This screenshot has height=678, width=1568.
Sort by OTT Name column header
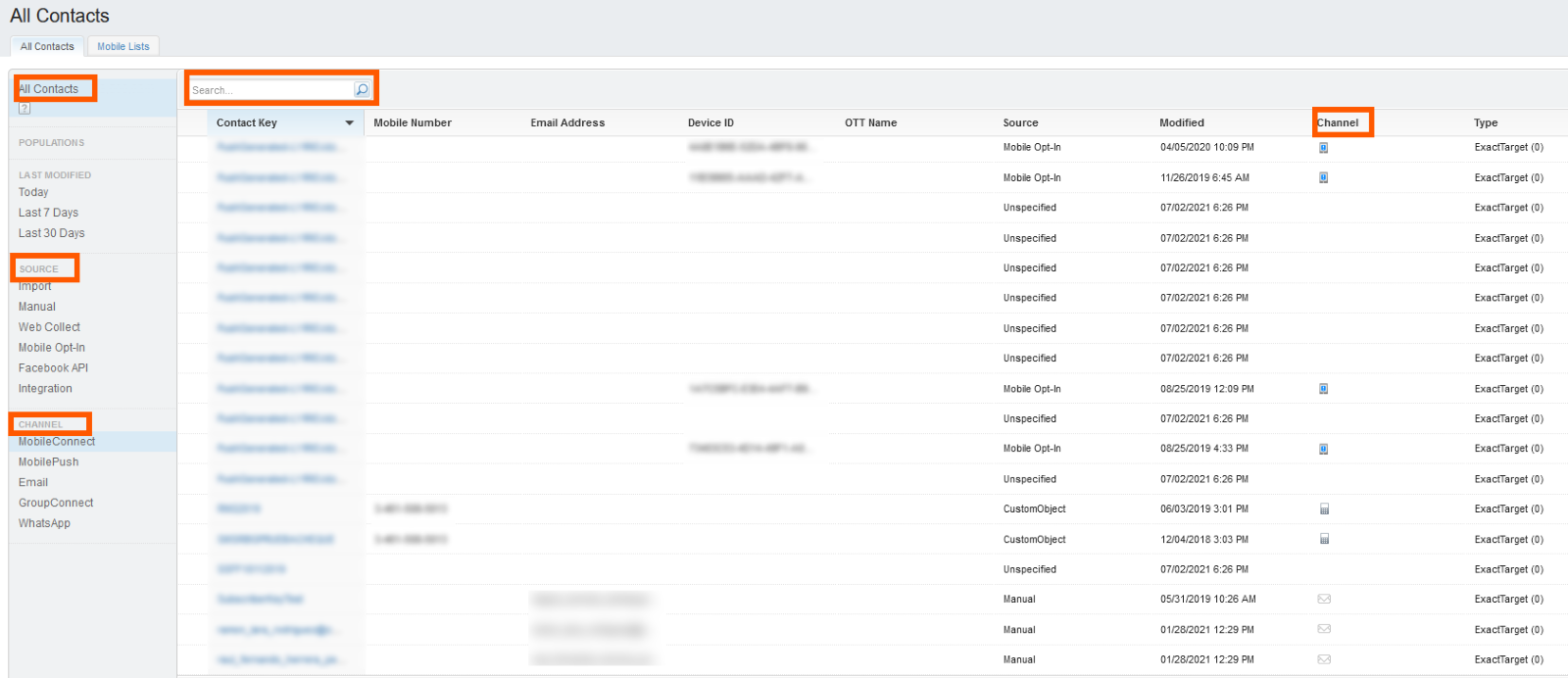(x=870, y=123)
